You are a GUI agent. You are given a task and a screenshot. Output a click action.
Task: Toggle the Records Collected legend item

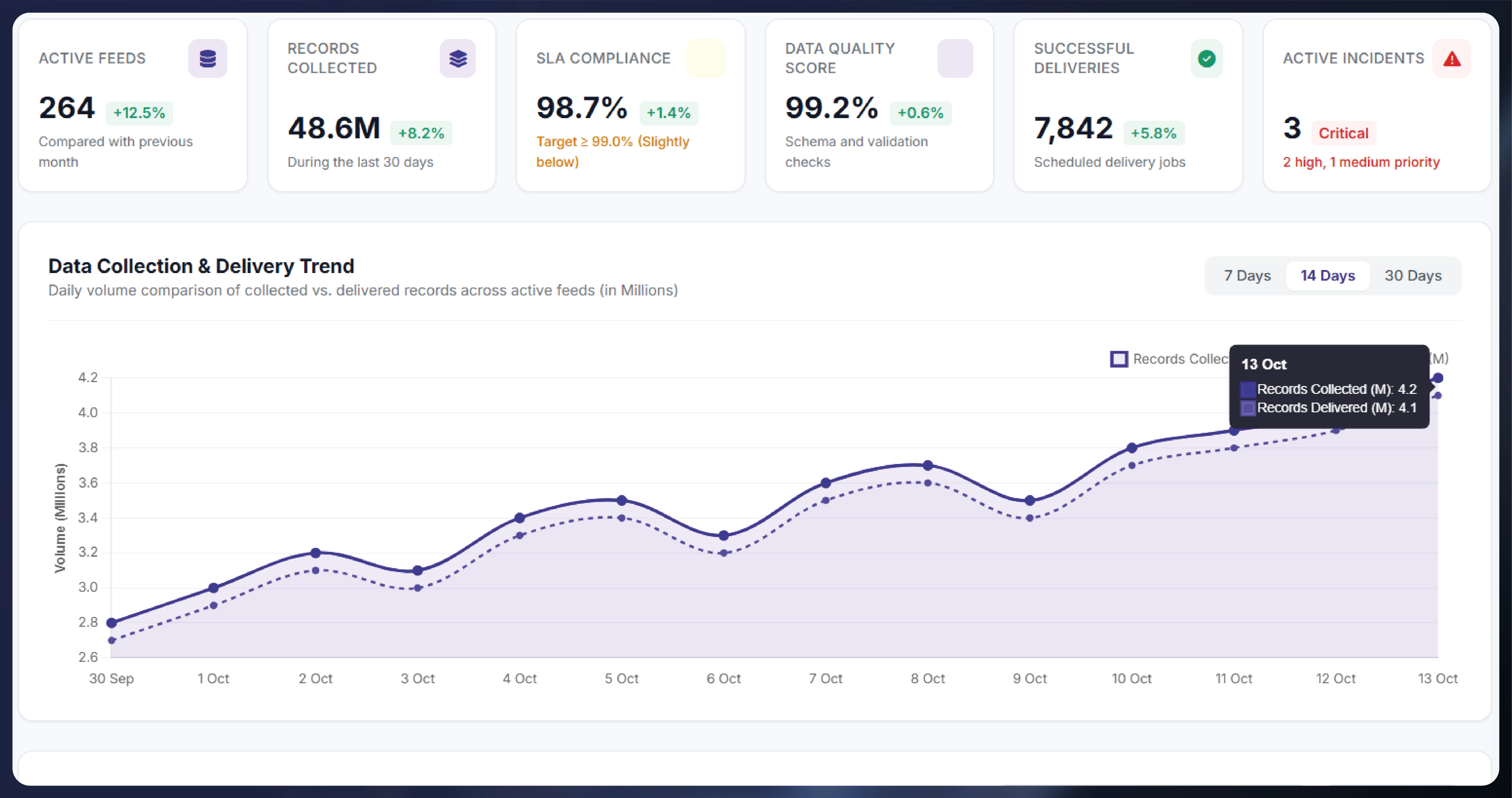click(1169, 359)
